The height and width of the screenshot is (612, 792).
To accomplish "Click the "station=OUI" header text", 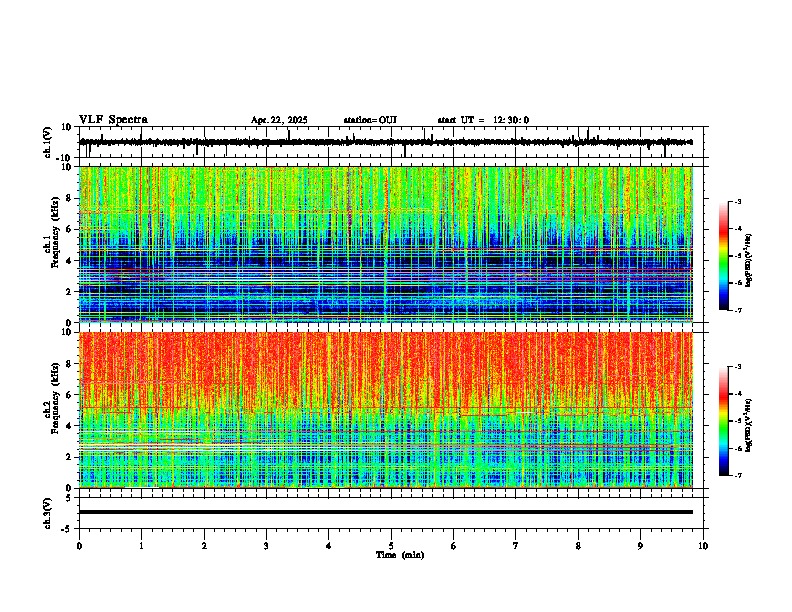I will point(370,120).
